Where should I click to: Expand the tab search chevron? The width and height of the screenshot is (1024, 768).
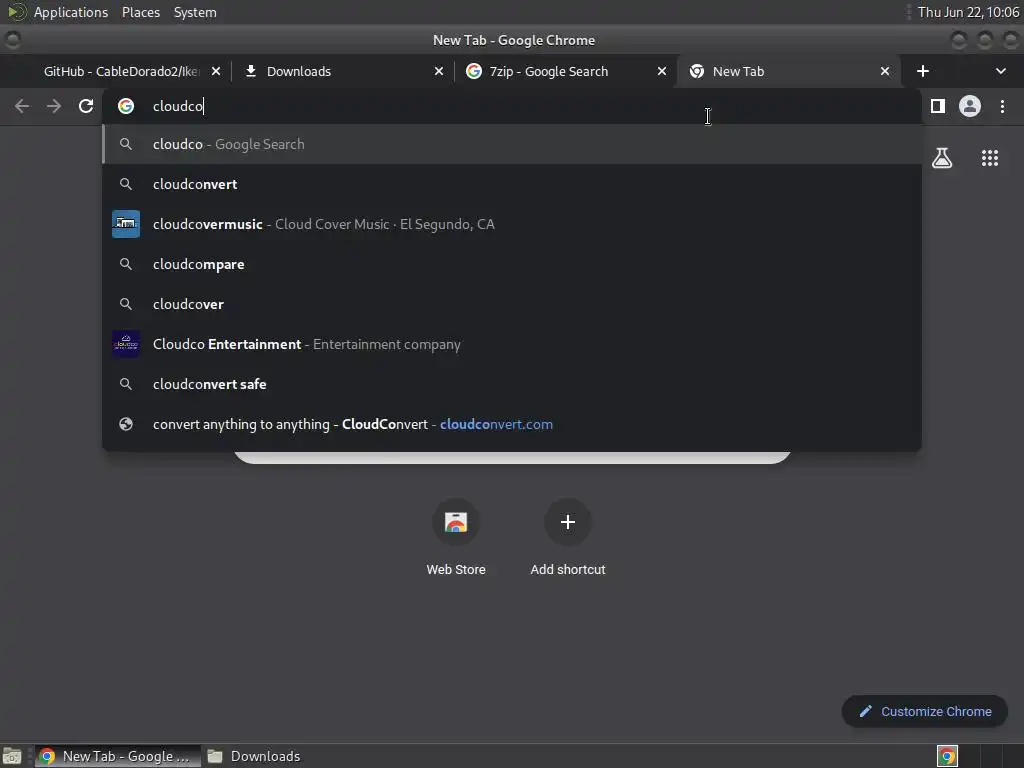point(1000,71)
